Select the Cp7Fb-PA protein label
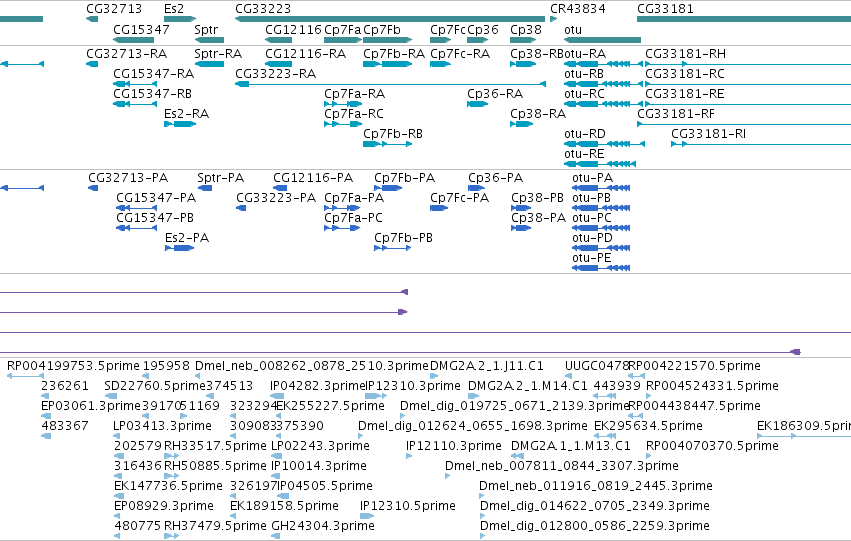The image size is (851, 541). 404,178
